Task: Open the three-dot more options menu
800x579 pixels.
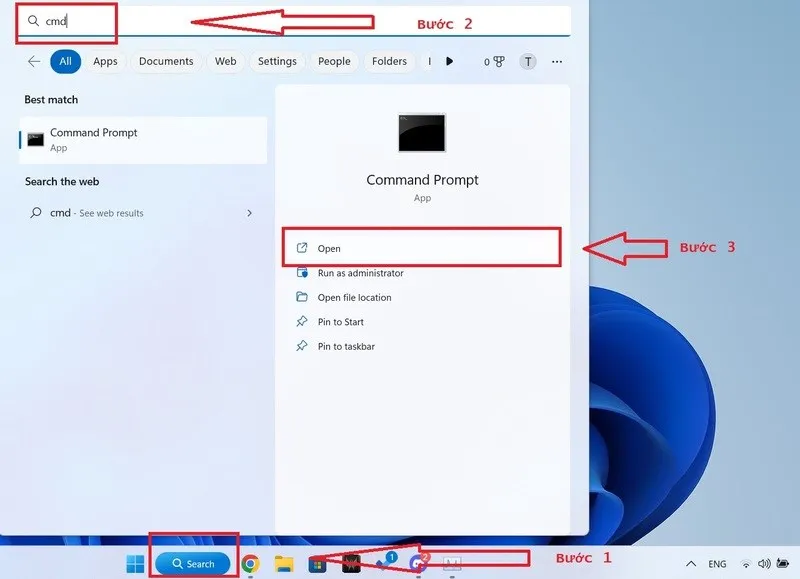Action: coord(556,62)
